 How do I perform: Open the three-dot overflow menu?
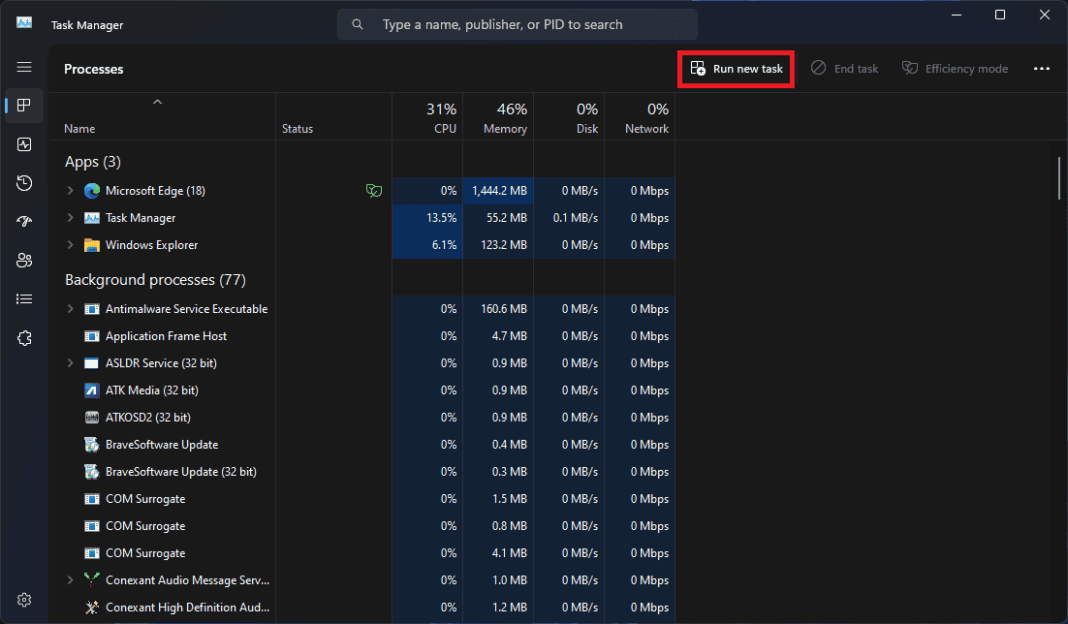pyautogui.click(x=1042, y=68)
